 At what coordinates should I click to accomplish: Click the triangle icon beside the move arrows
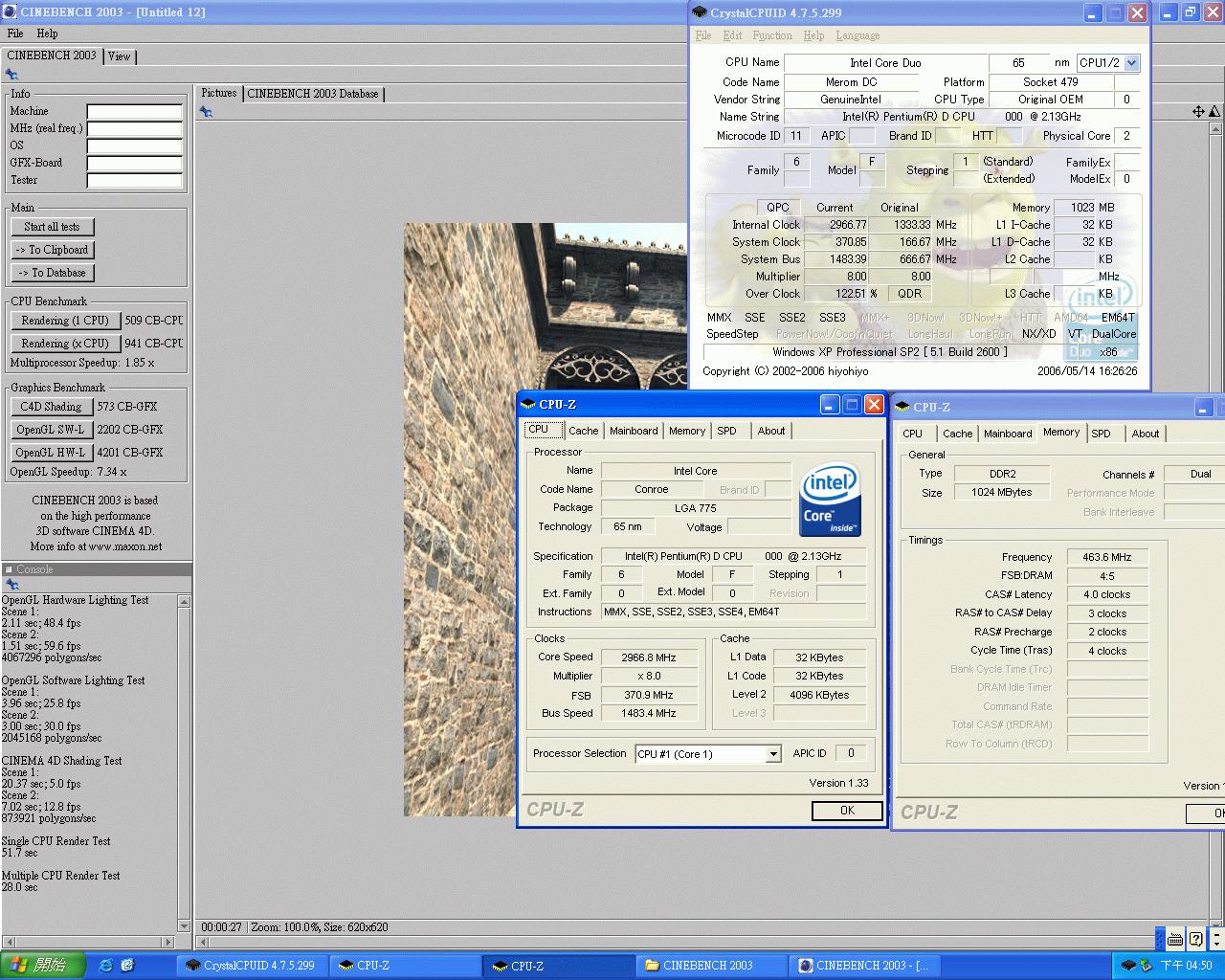[x=1214, y=112]
